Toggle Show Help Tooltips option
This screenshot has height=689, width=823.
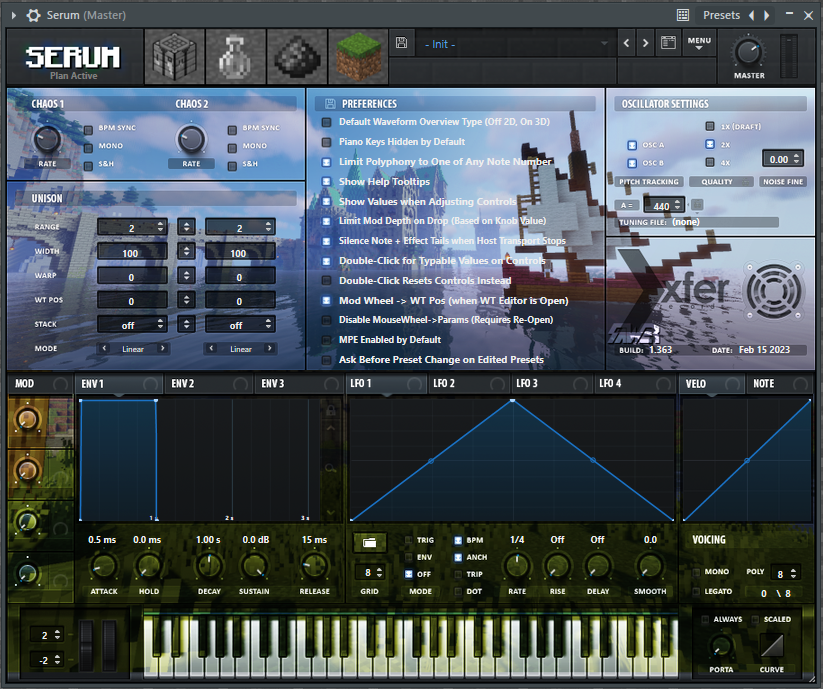[x=327, y=182]
